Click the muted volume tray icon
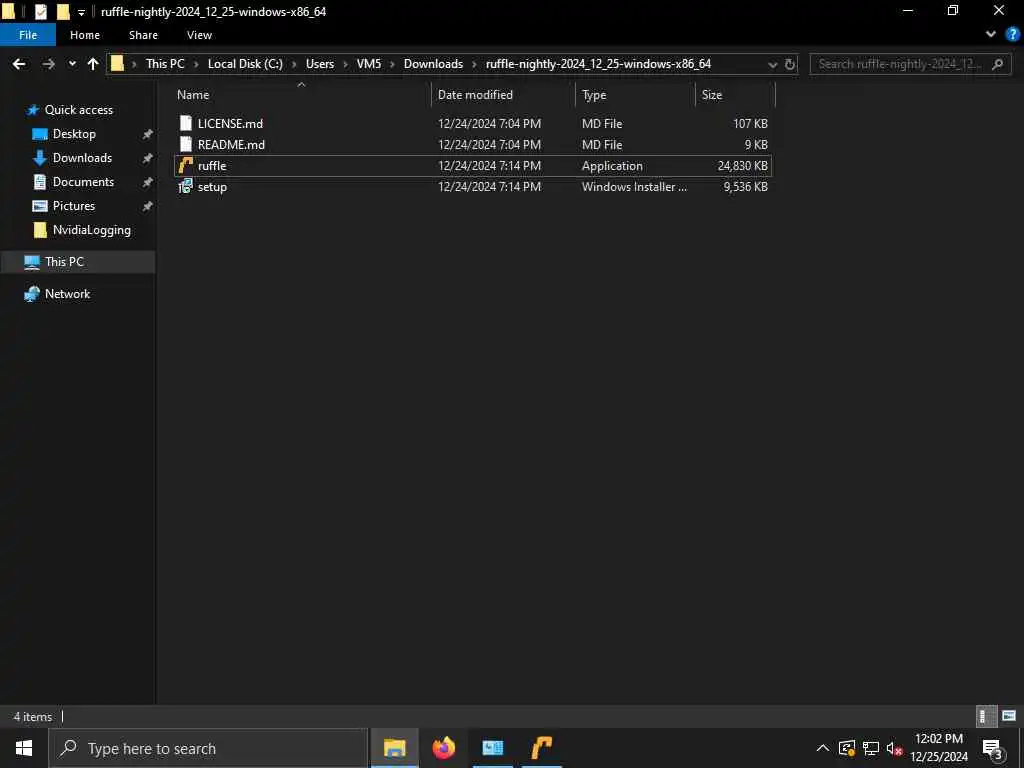The height and width of the screenshot is (768, 1024). pos(894,748)
